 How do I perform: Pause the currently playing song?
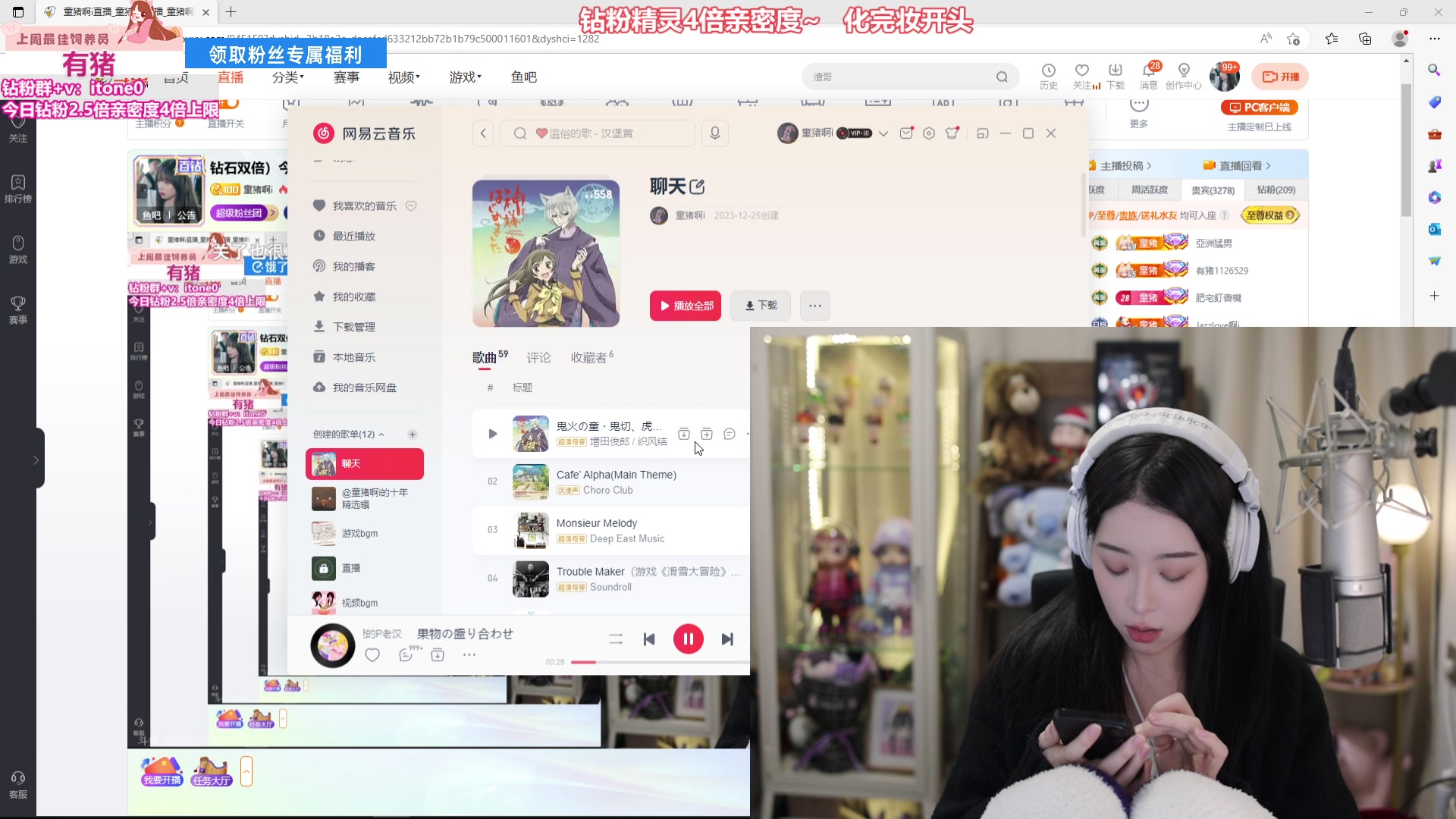click(x=688, y=639)
